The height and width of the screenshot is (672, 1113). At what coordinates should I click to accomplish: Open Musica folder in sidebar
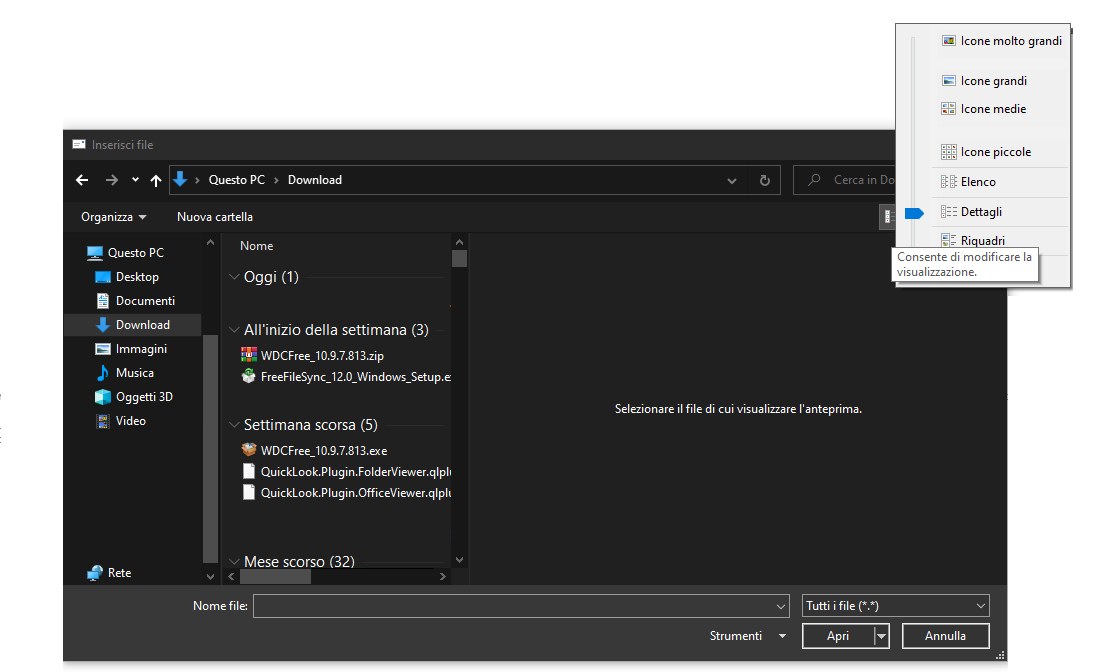click(134, 373)
